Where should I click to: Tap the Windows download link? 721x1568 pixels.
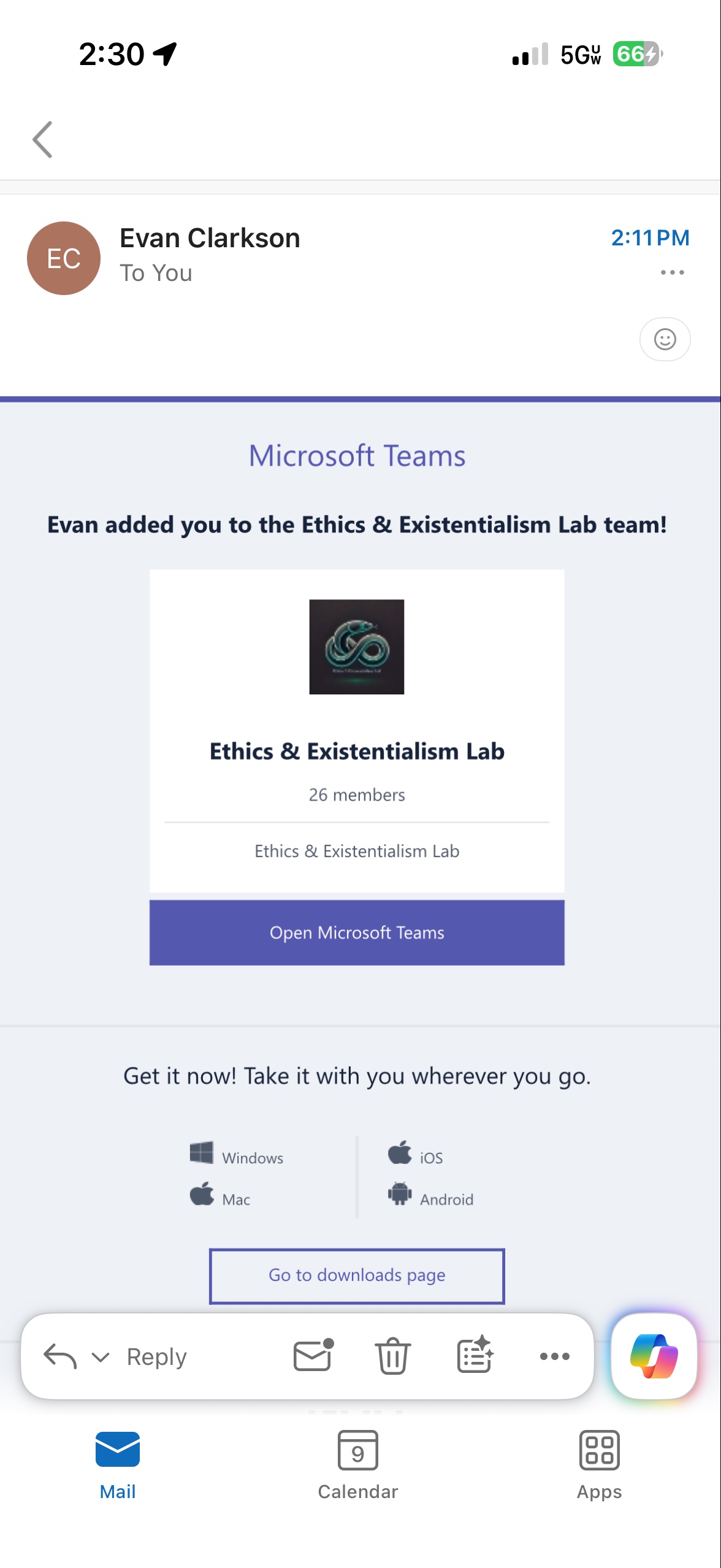point(237,1155)
